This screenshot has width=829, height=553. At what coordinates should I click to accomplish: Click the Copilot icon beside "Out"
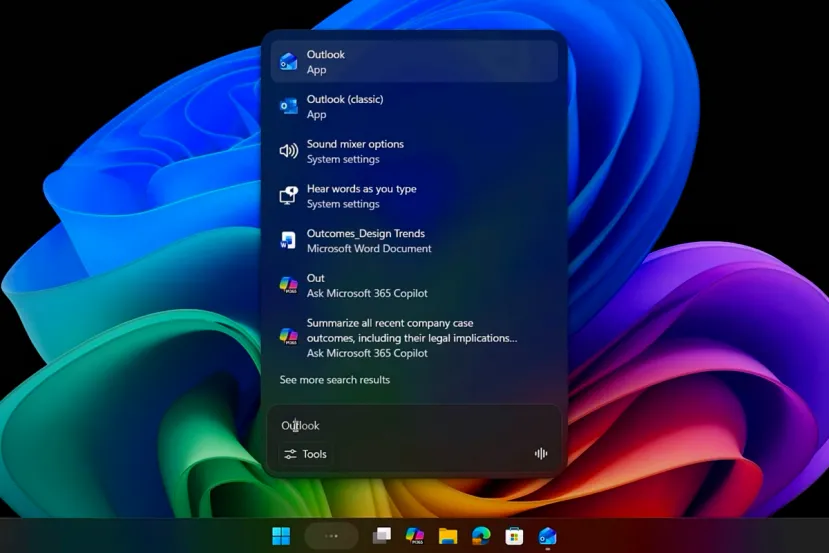(288, 285)
